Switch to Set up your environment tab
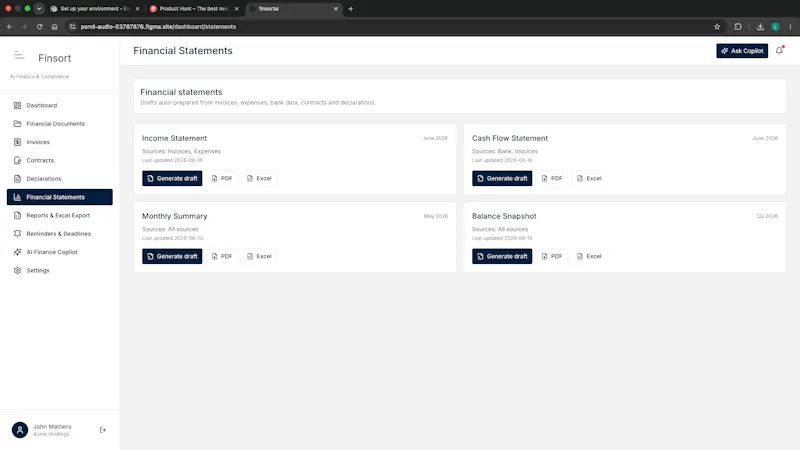 pyautogui.click(x=94, y=9)
